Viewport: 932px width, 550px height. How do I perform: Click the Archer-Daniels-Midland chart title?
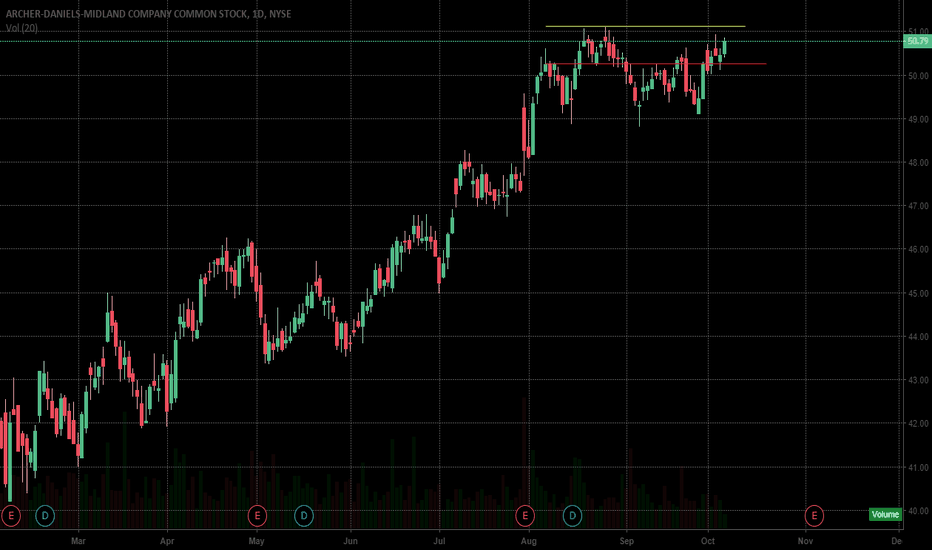point(149,14)
